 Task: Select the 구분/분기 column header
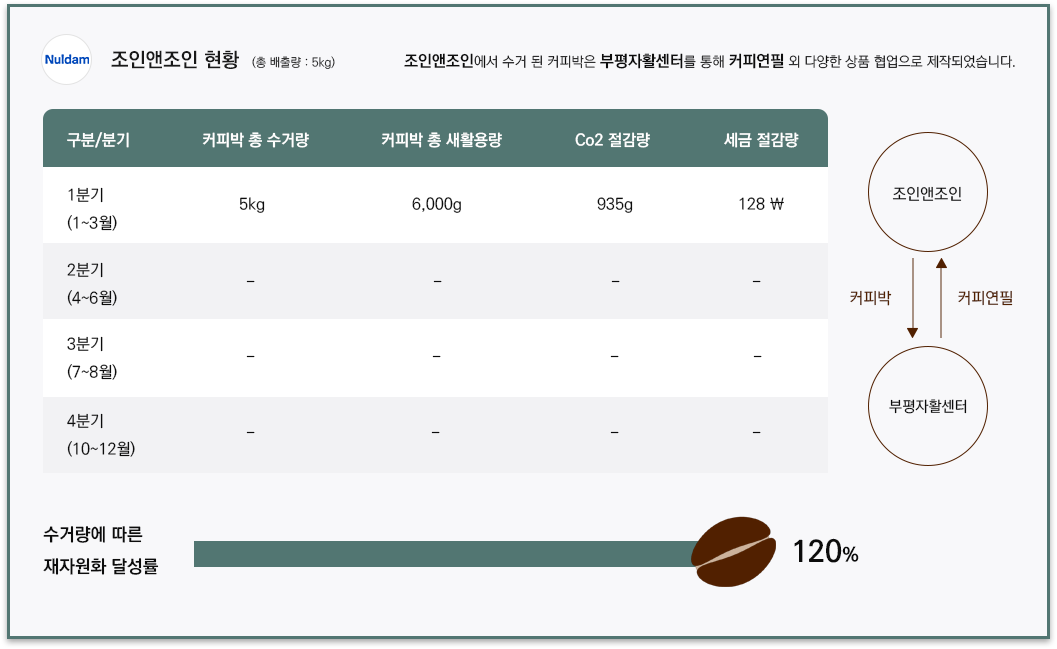click(x=98, y=140)
